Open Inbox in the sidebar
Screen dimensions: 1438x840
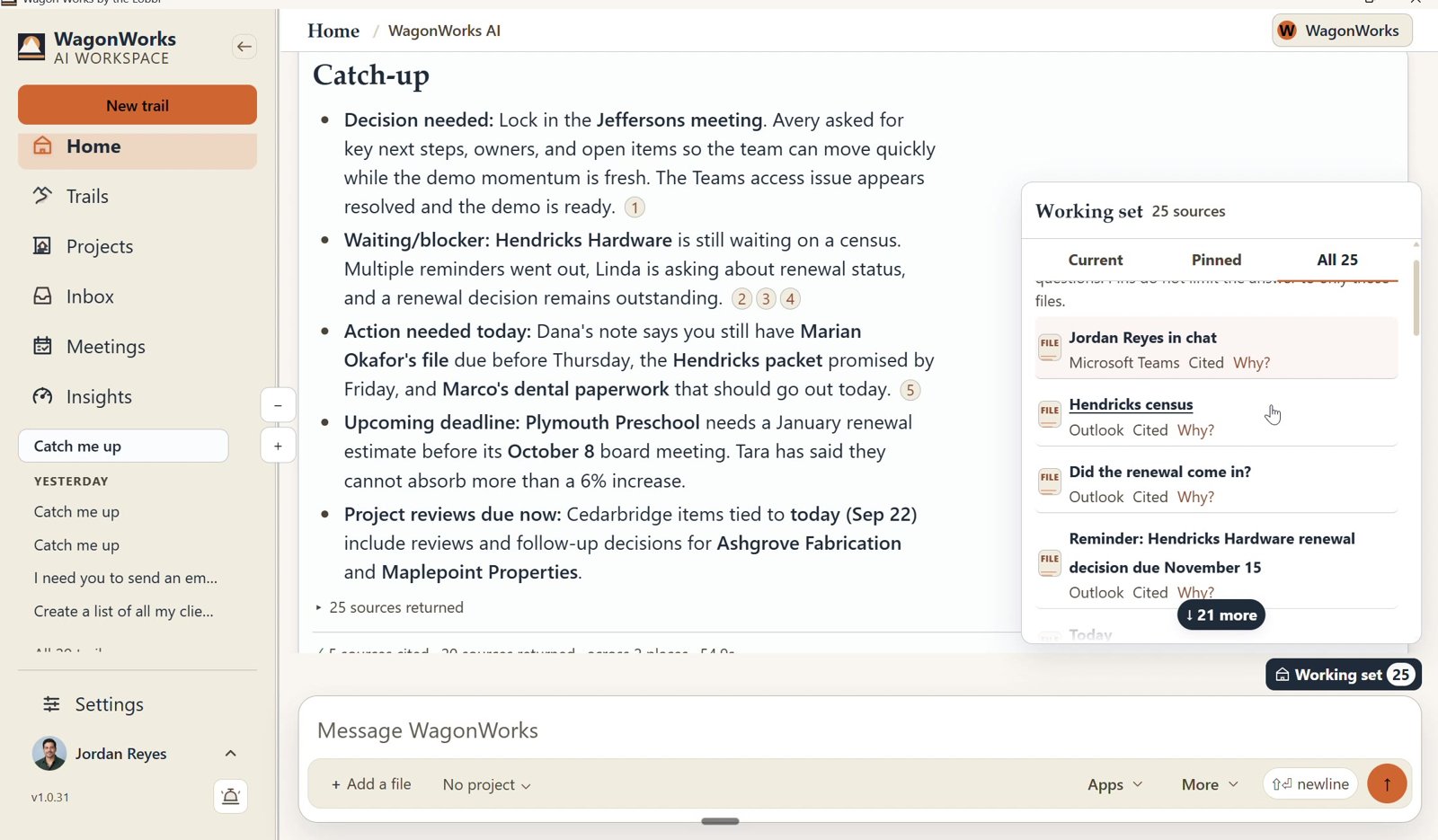coord(138,296)
